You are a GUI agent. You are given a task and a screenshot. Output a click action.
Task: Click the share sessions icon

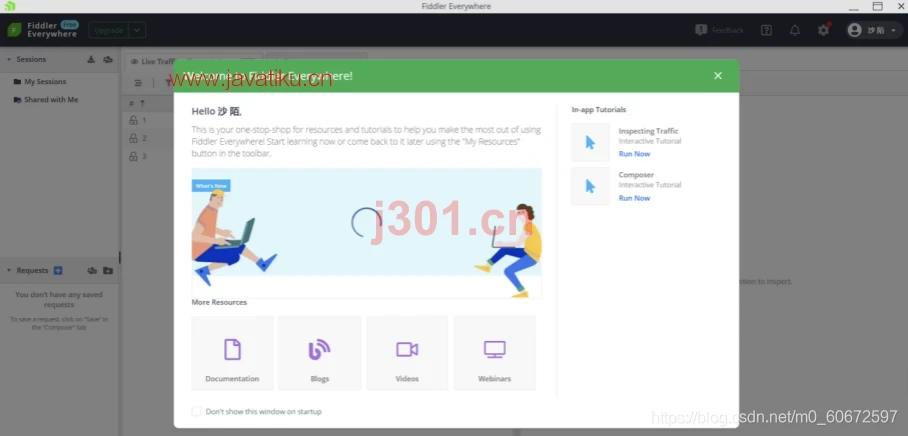pyautogui.click(x=108, y=60)
